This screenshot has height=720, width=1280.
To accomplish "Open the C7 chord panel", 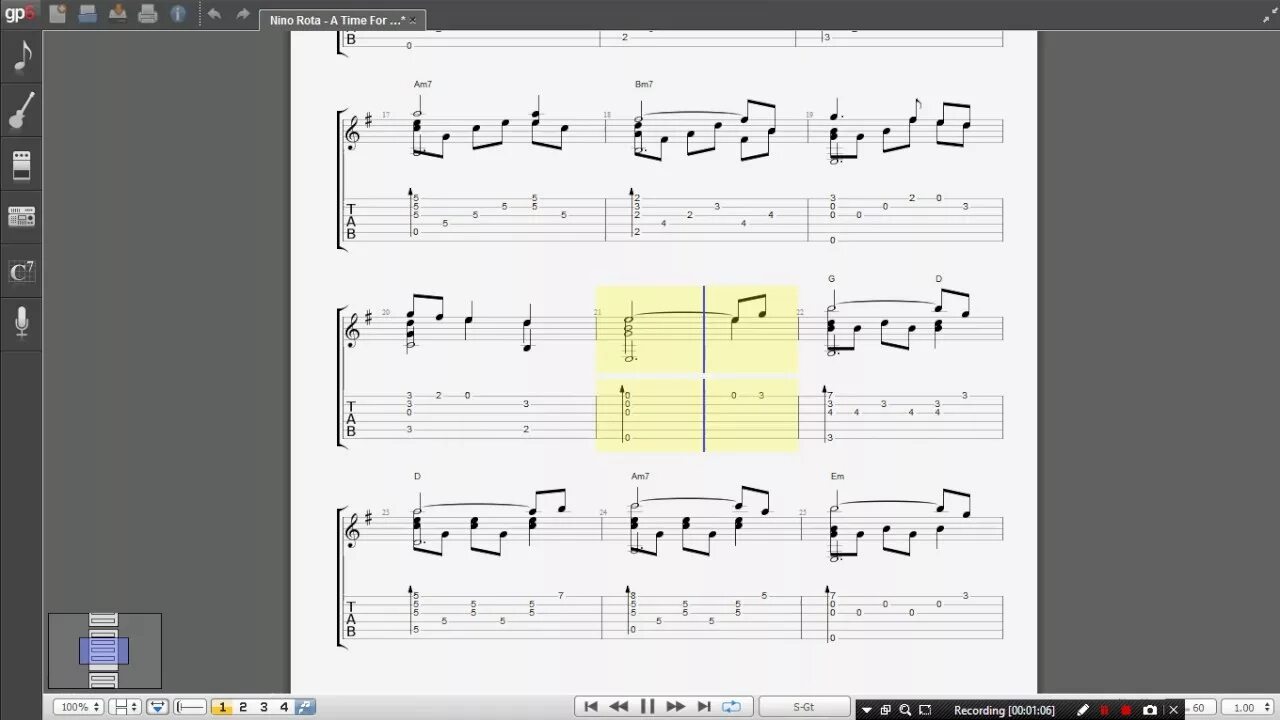I will (22, 270).
